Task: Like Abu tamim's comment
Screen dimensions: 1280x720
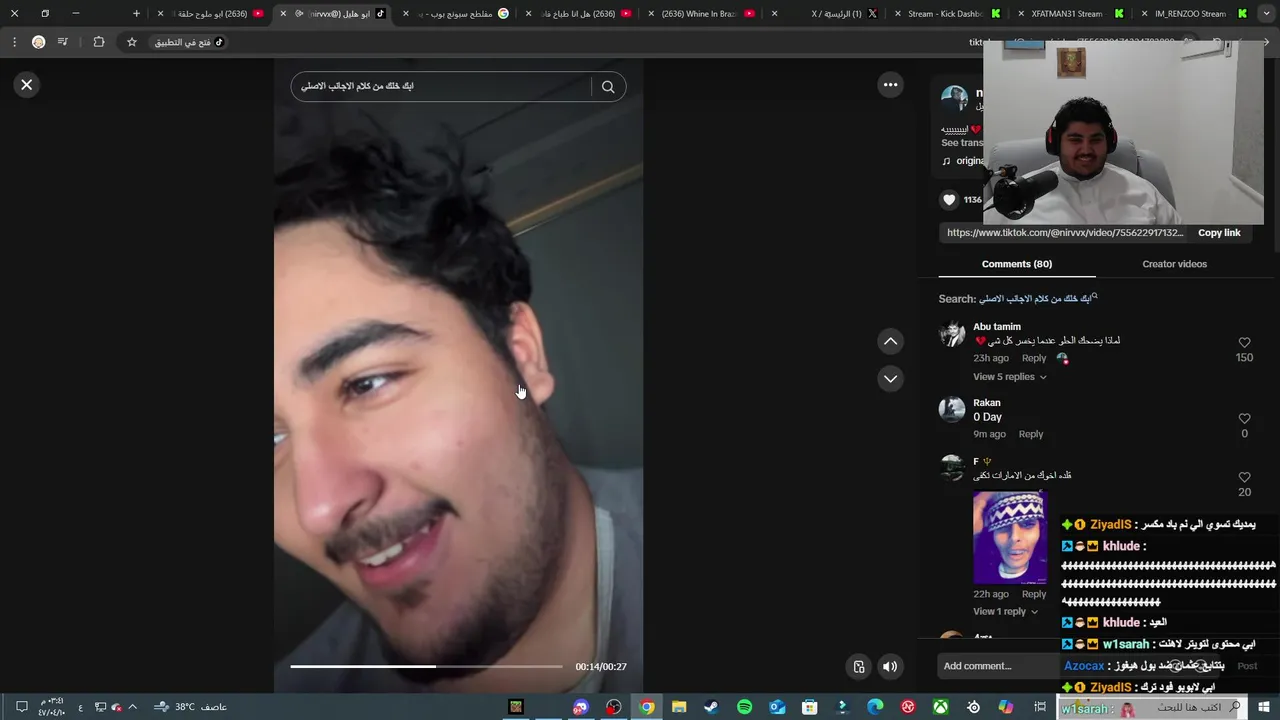Action: click(1244, 342)
